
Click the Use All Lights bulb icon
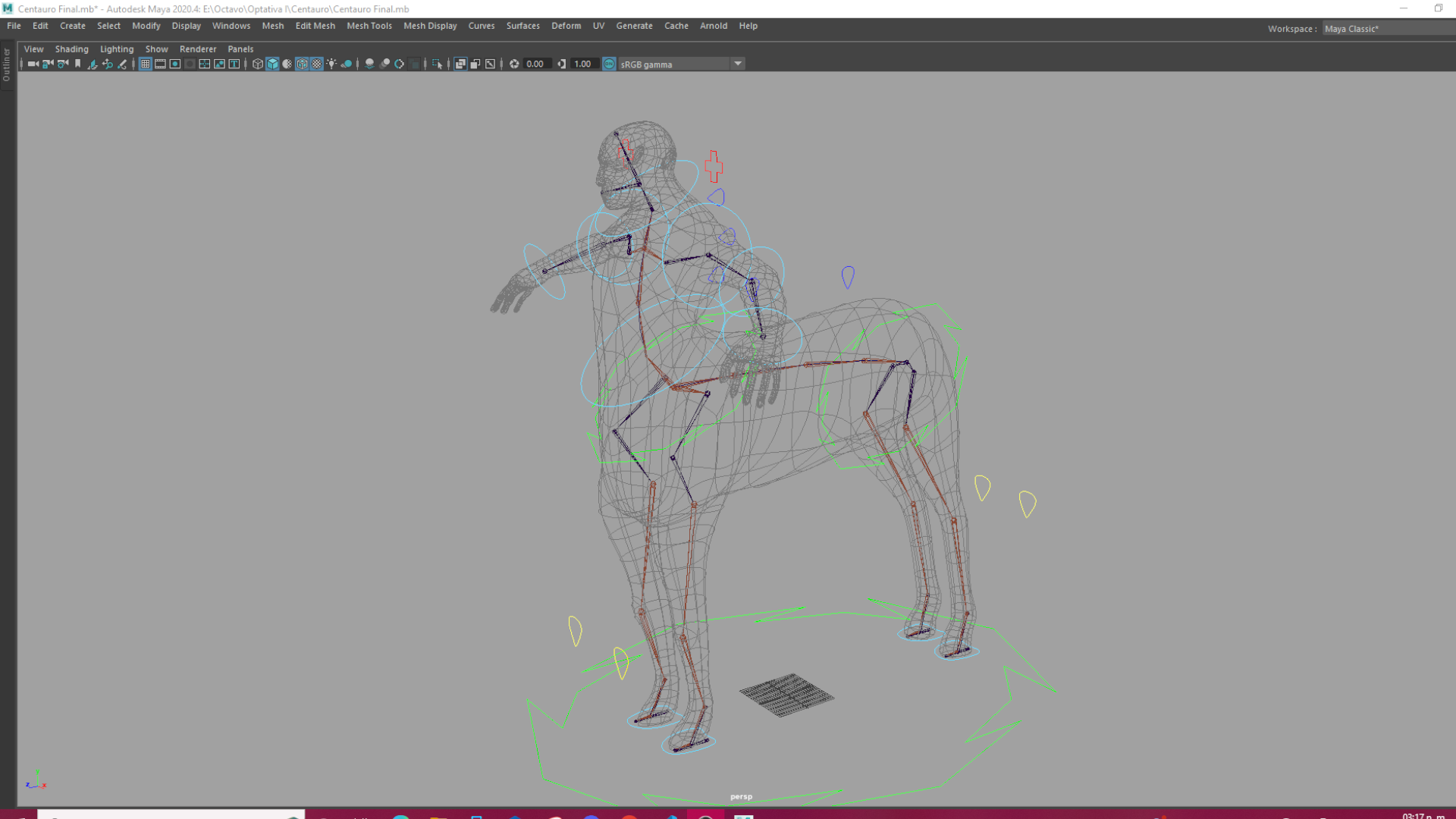(x=331, y=64)
